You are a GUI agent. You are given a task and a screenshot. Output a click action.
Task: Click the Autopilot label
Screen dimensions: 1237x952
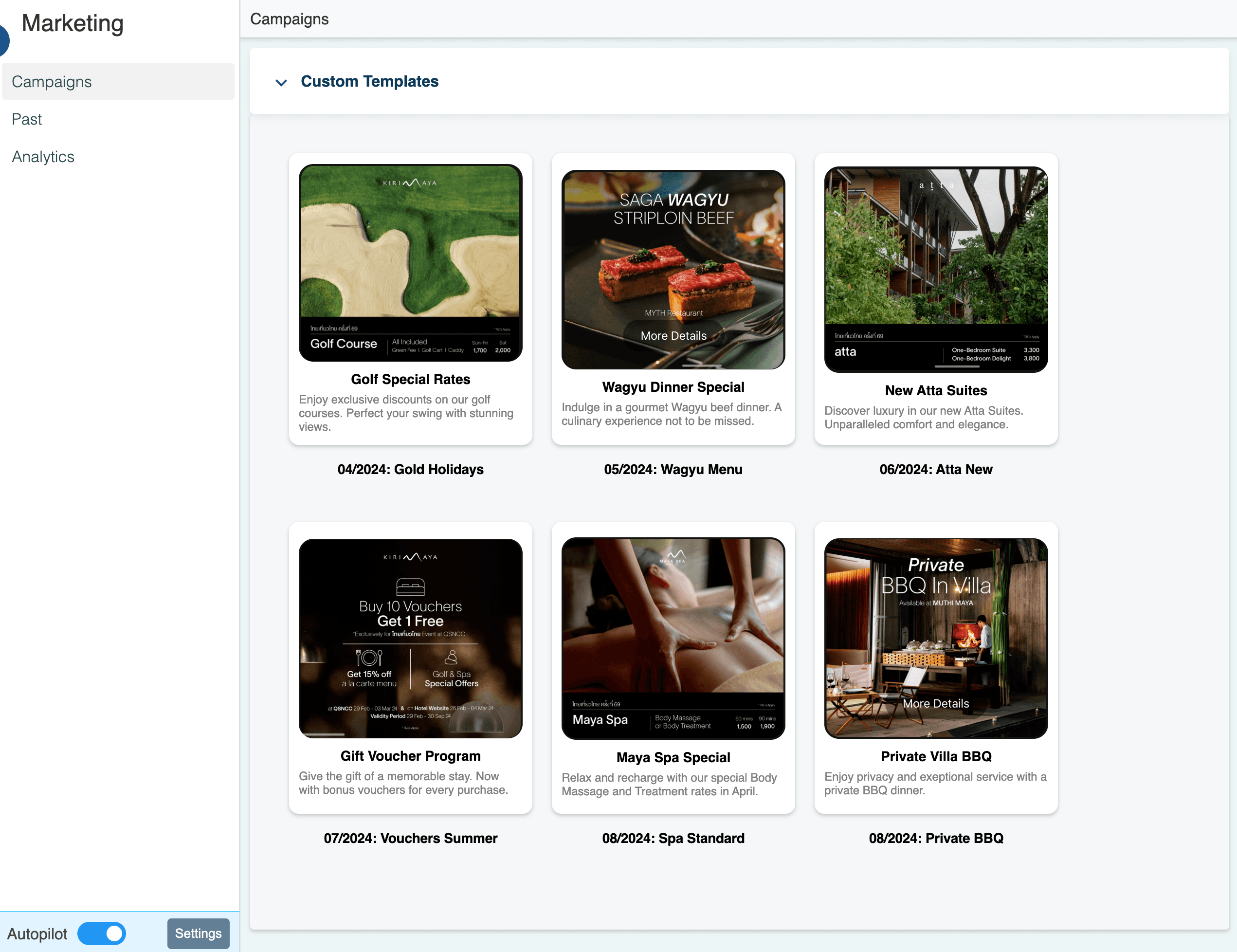point(37,934)
